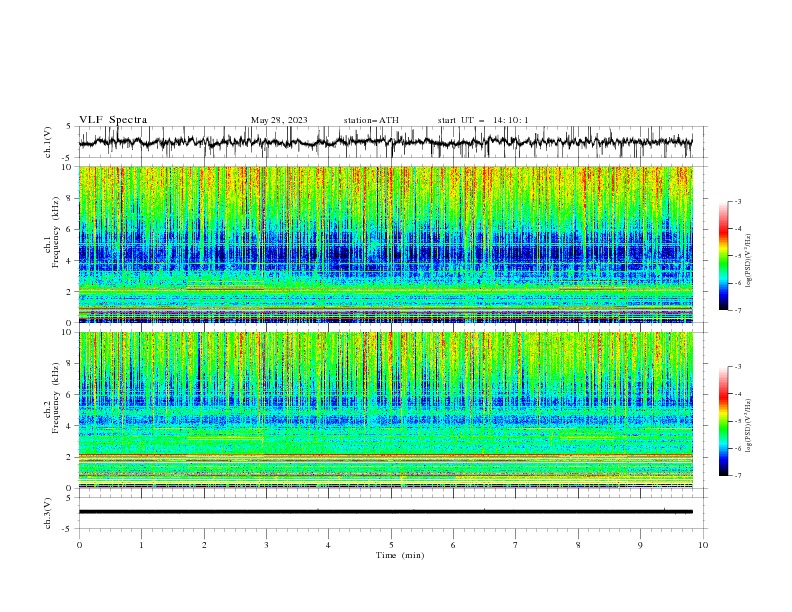
Task: Click the time axis tick label "10"
Action: 703,545
